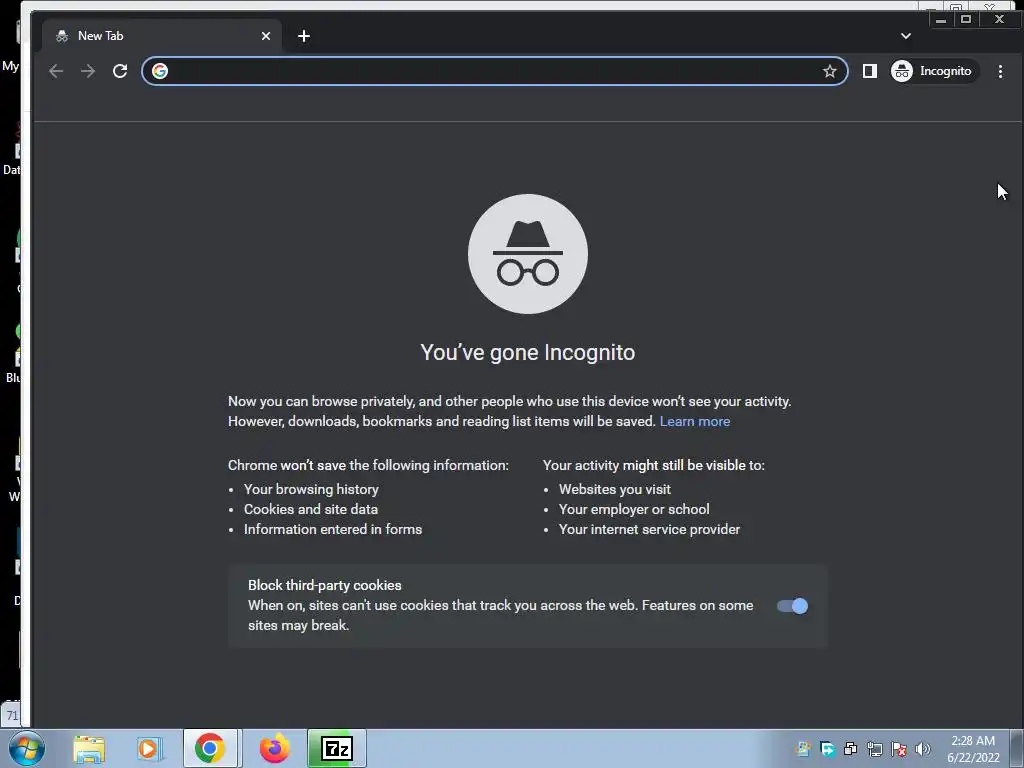Click 'Your browsing history' bullet text

[312, 489]
